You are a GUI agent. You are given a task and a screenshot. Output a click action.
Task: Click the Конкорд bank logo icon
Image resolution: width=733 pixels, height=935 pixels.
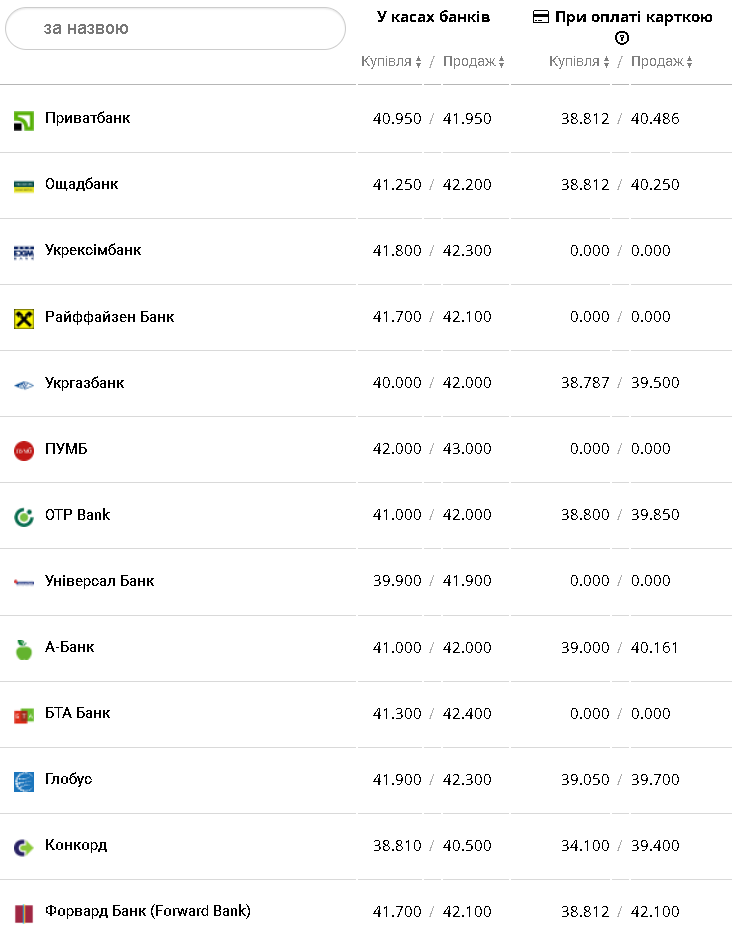(24, 848)
